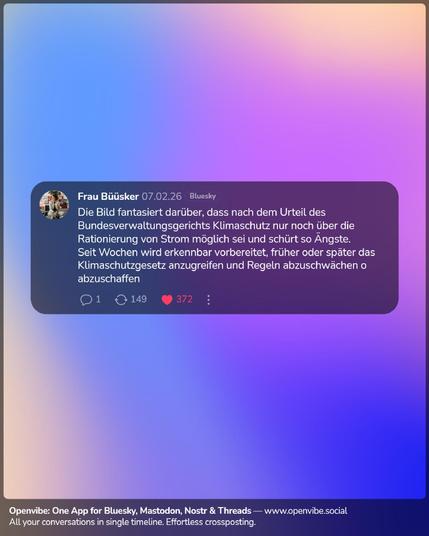Click the repost count 149
Viewport: 429px width, 536px height.
(x=139, y=299)
